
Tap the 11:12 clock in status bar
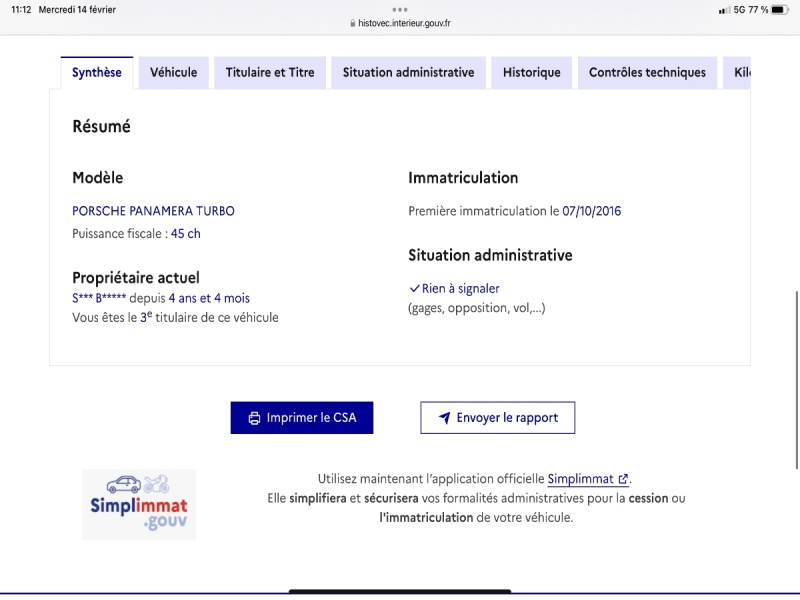21,10
